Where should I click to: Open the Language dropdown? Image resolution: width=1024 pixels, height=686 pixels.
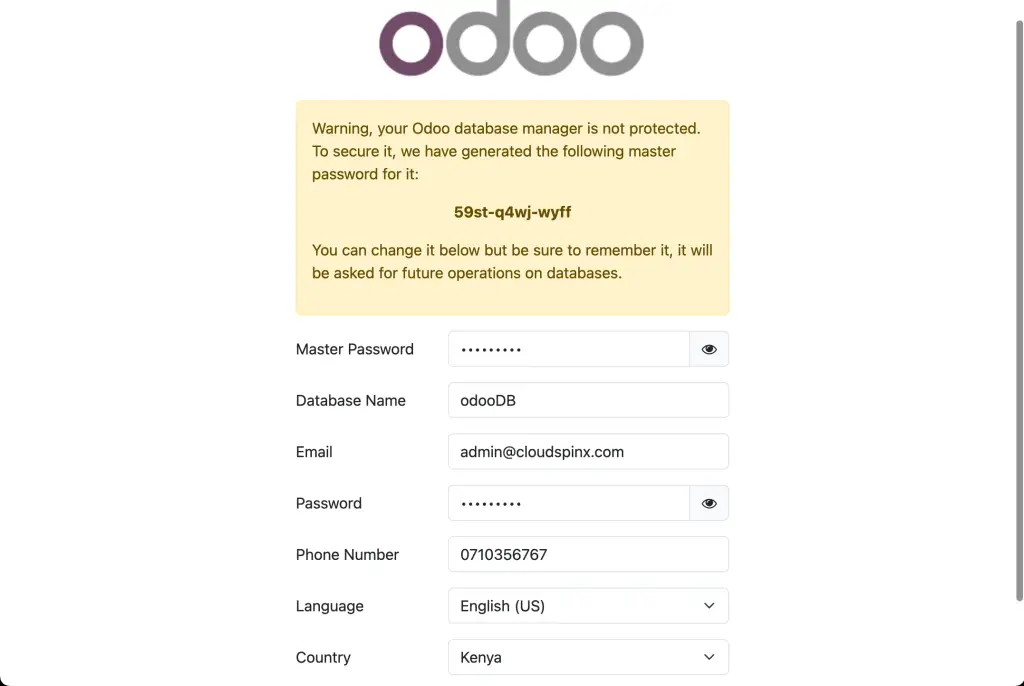click(588, 605)
